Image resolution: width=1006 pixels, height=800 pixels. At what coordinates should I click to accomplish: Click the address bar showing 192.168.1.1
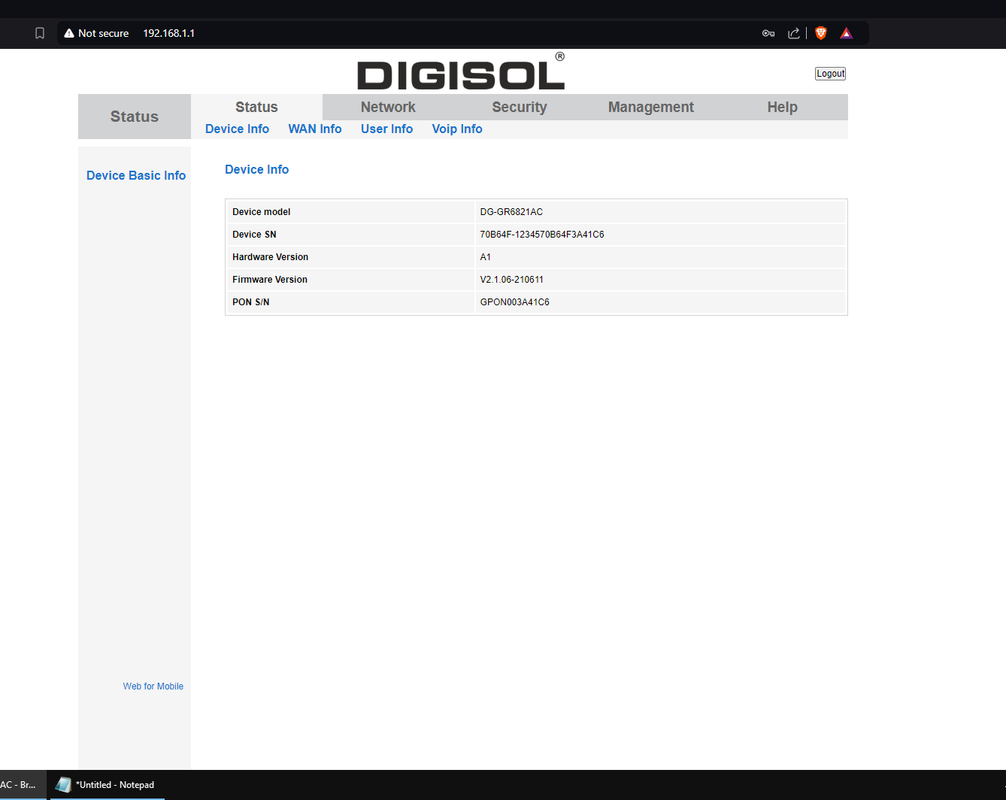[400, 33]
